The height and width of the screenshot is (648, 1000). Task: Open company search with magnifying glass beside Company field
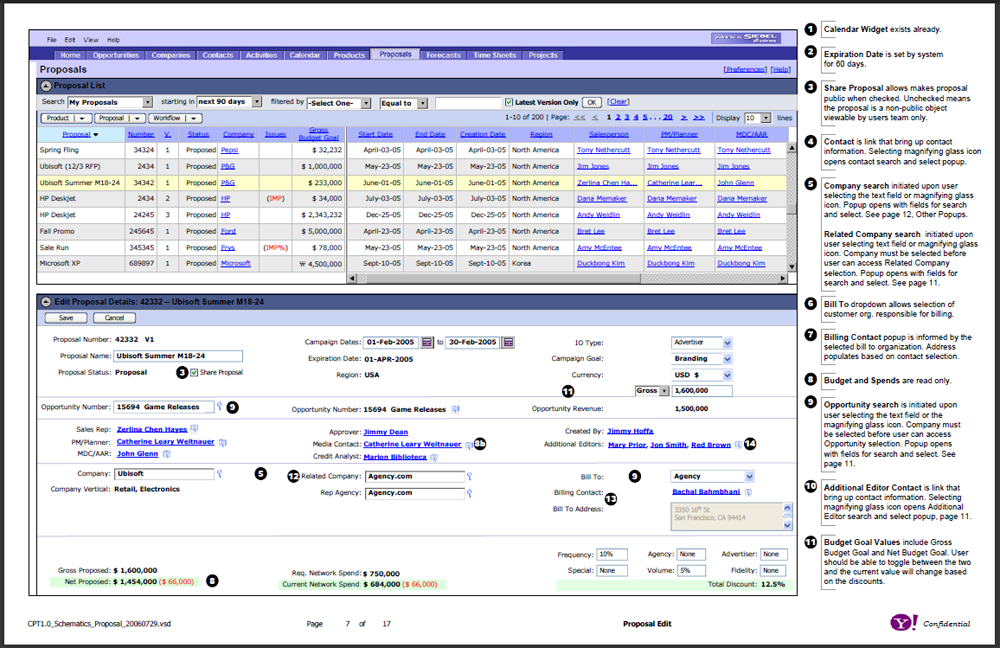click(219, 471)
